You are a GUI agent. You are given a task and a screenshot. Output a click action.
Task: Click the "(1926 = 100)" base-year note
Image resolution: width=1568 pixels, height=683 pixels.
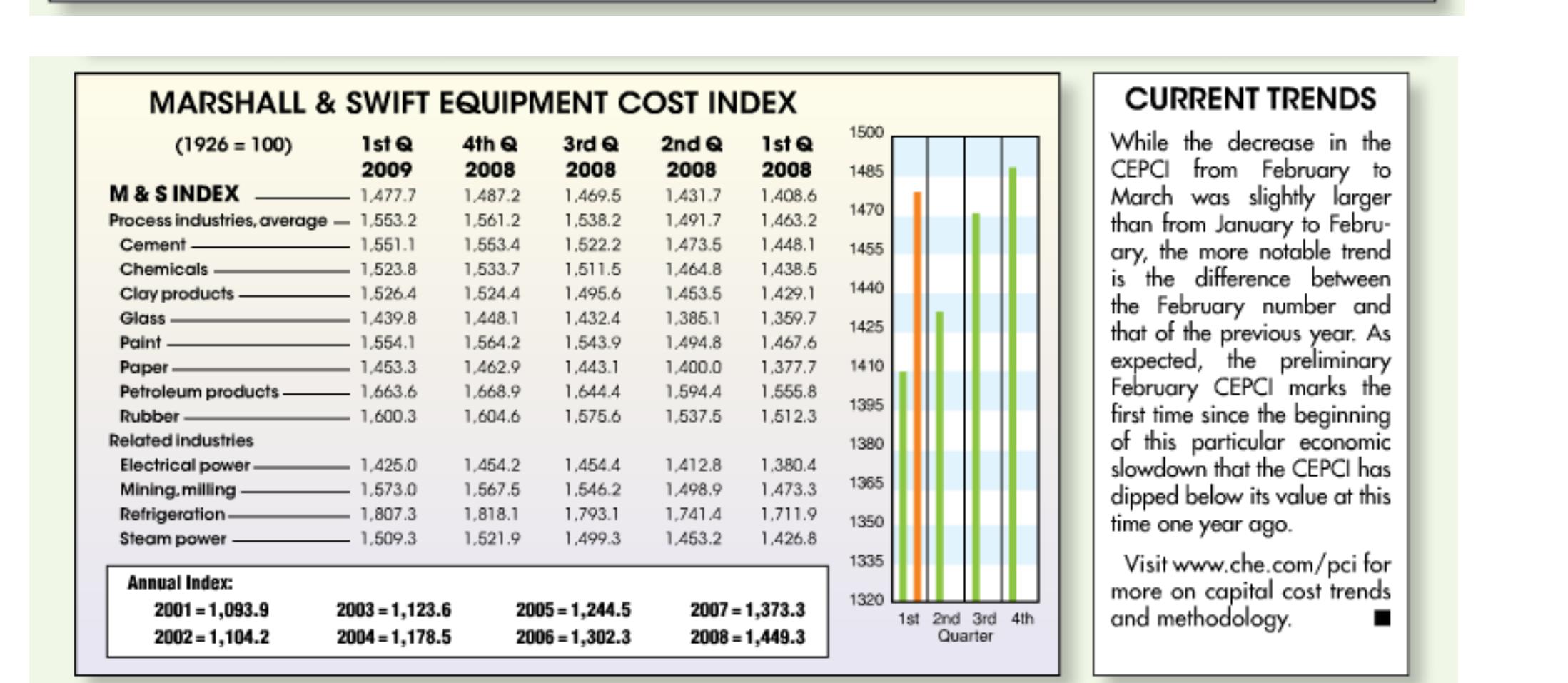tap(233, 145)
